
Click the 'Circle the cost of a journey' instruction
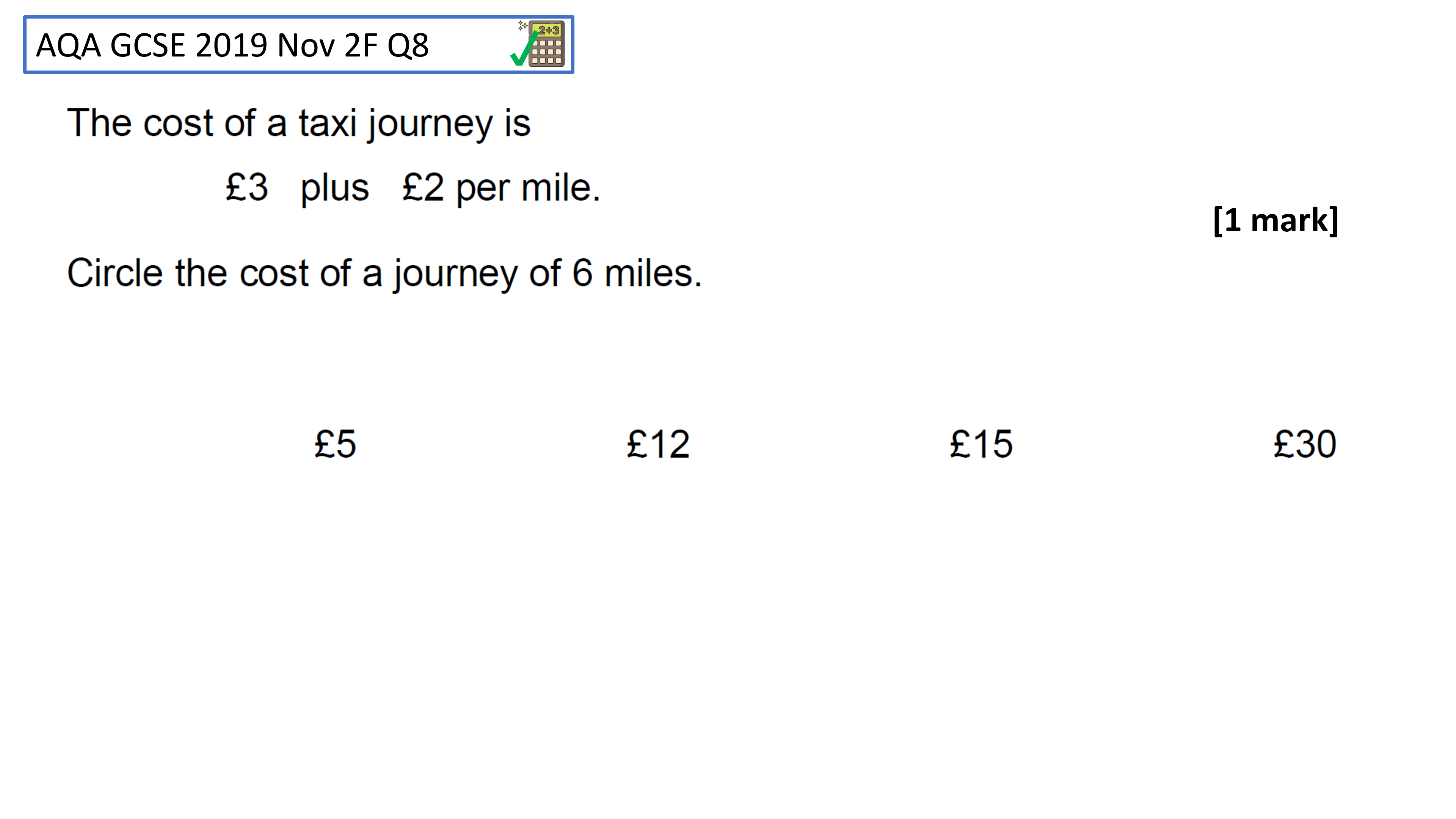(x=384, y=273)
